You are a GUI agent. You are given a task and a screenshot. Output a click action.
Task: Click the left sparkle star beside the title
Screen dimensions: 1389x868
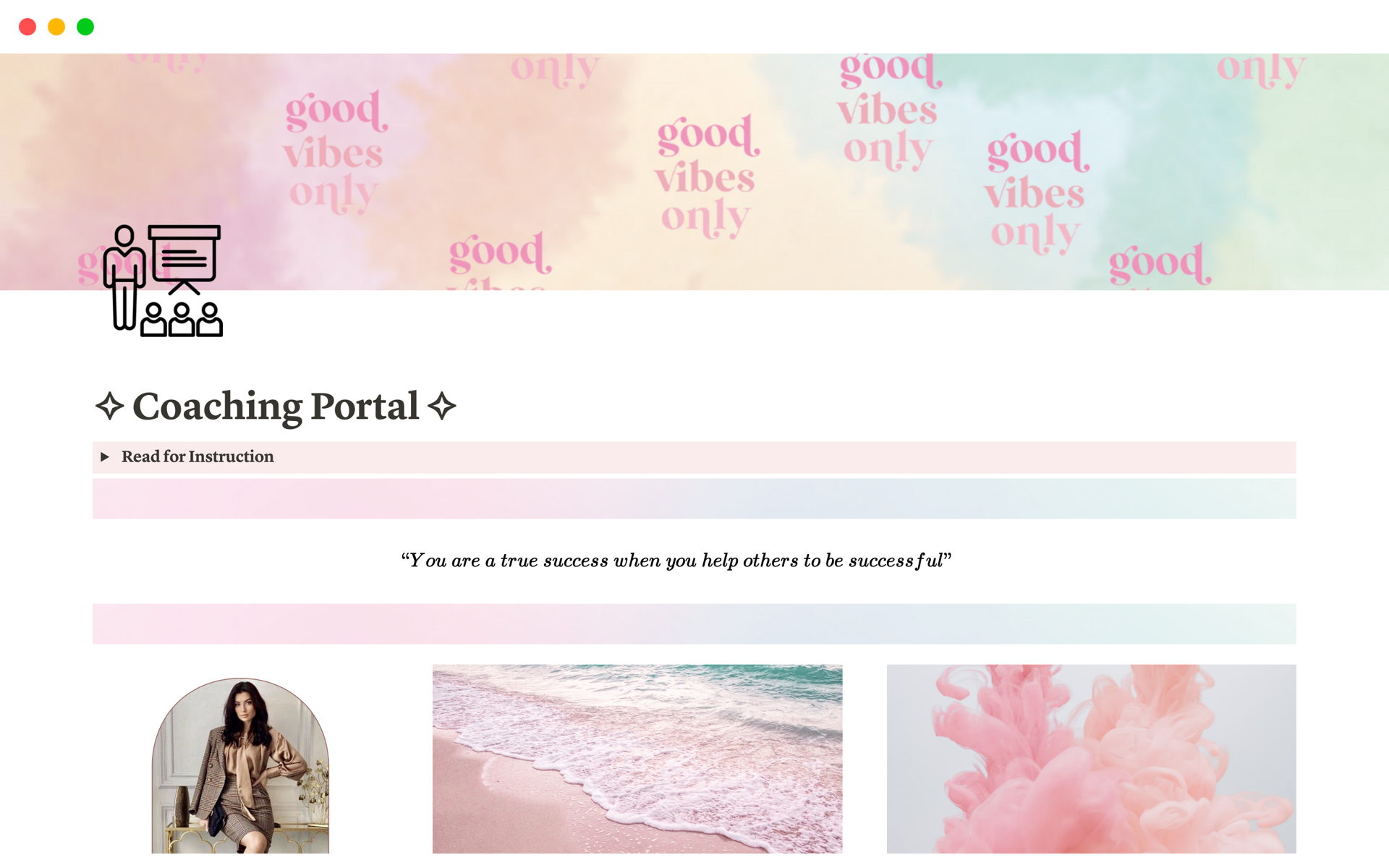(110, 406)
